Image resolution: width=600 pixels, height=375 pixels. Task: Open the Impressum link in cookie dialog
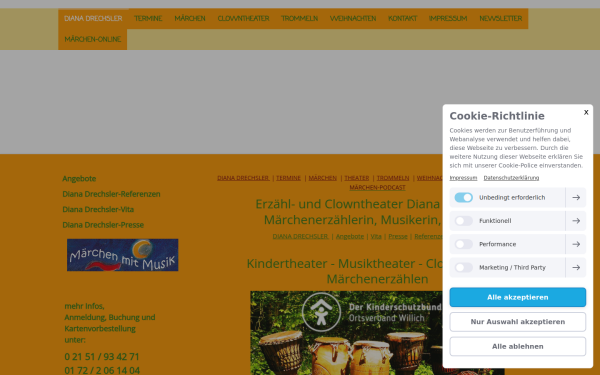(x=463, y=178)
